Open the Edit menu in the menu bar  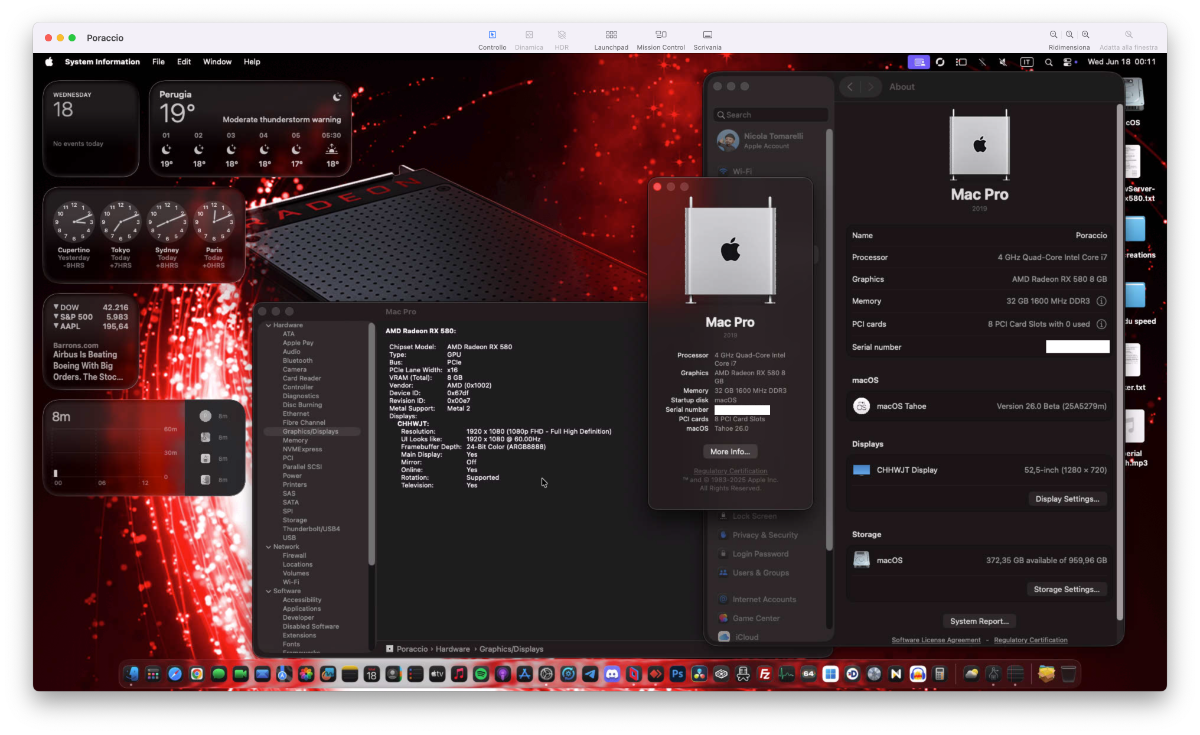coord(184,62)
